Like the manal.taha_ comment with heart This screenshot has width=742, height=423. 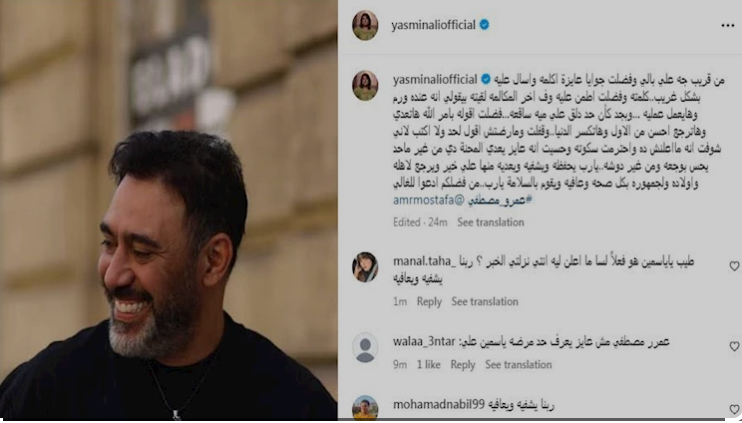pyautogui.click(x=734, y=266)
